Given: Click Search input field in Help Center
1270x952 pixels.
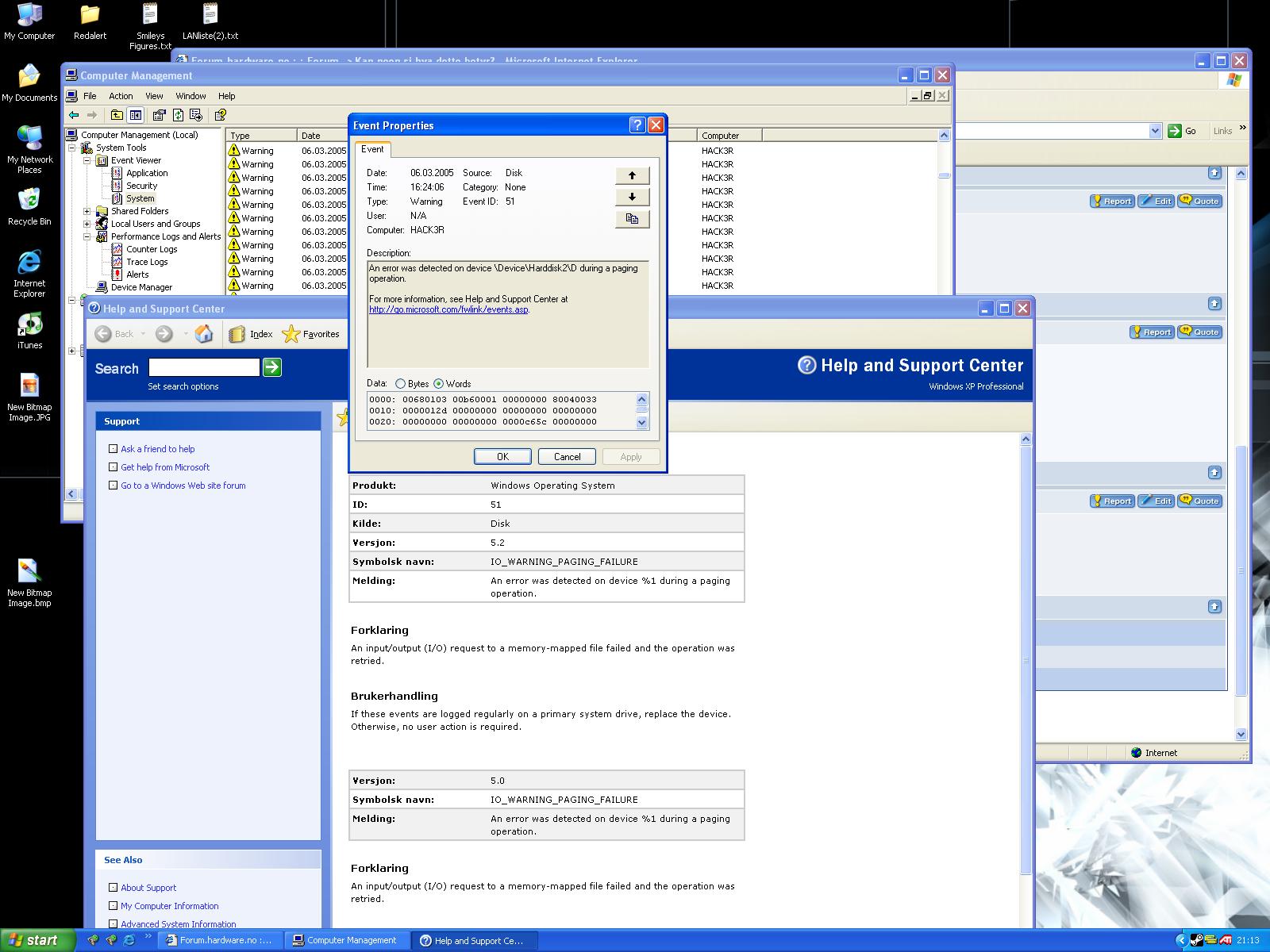Looking at the screenshot, I should (204, 367).
